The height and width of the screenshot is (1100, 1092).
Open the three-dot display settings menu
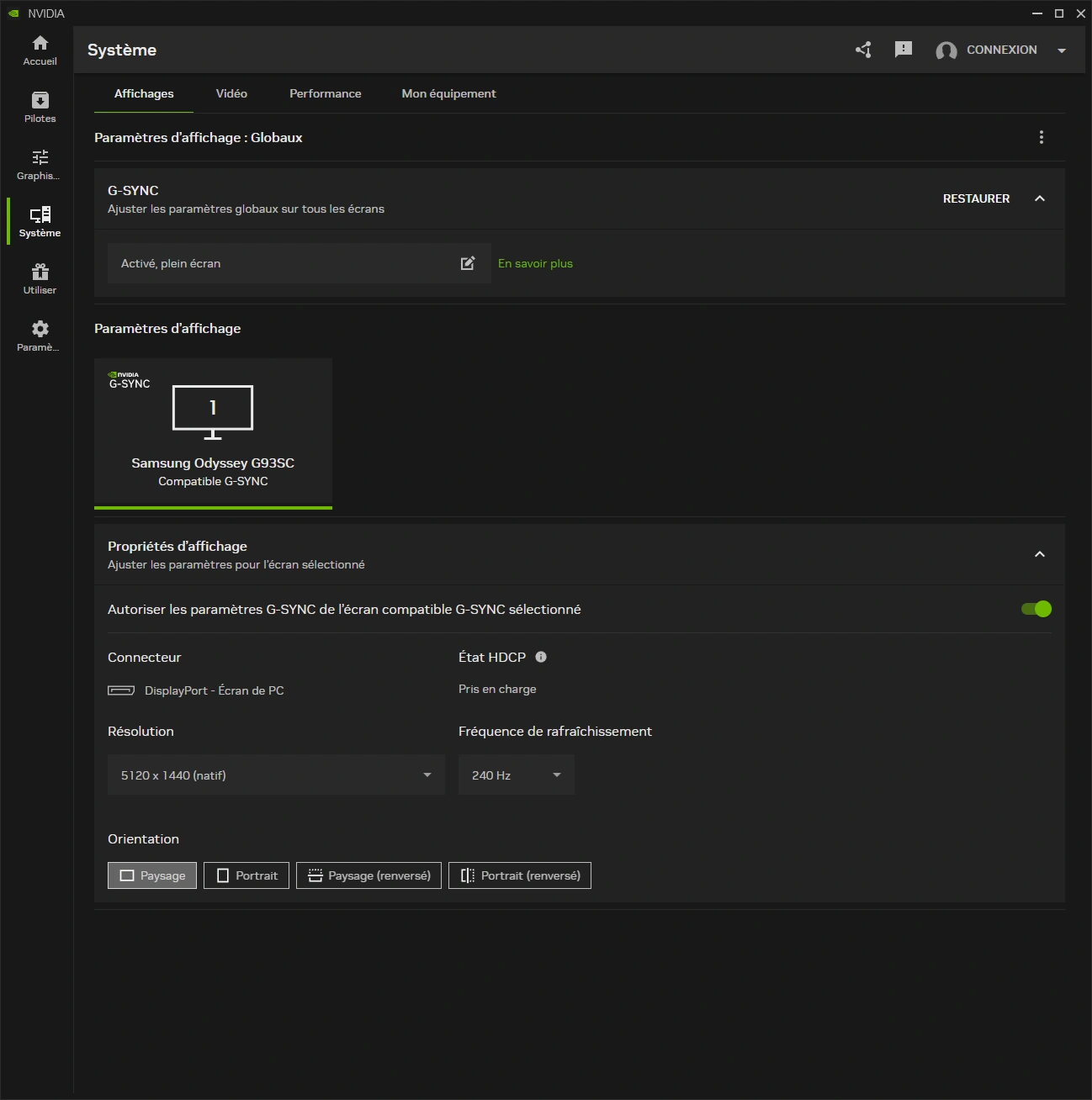tap(1042, 137)
